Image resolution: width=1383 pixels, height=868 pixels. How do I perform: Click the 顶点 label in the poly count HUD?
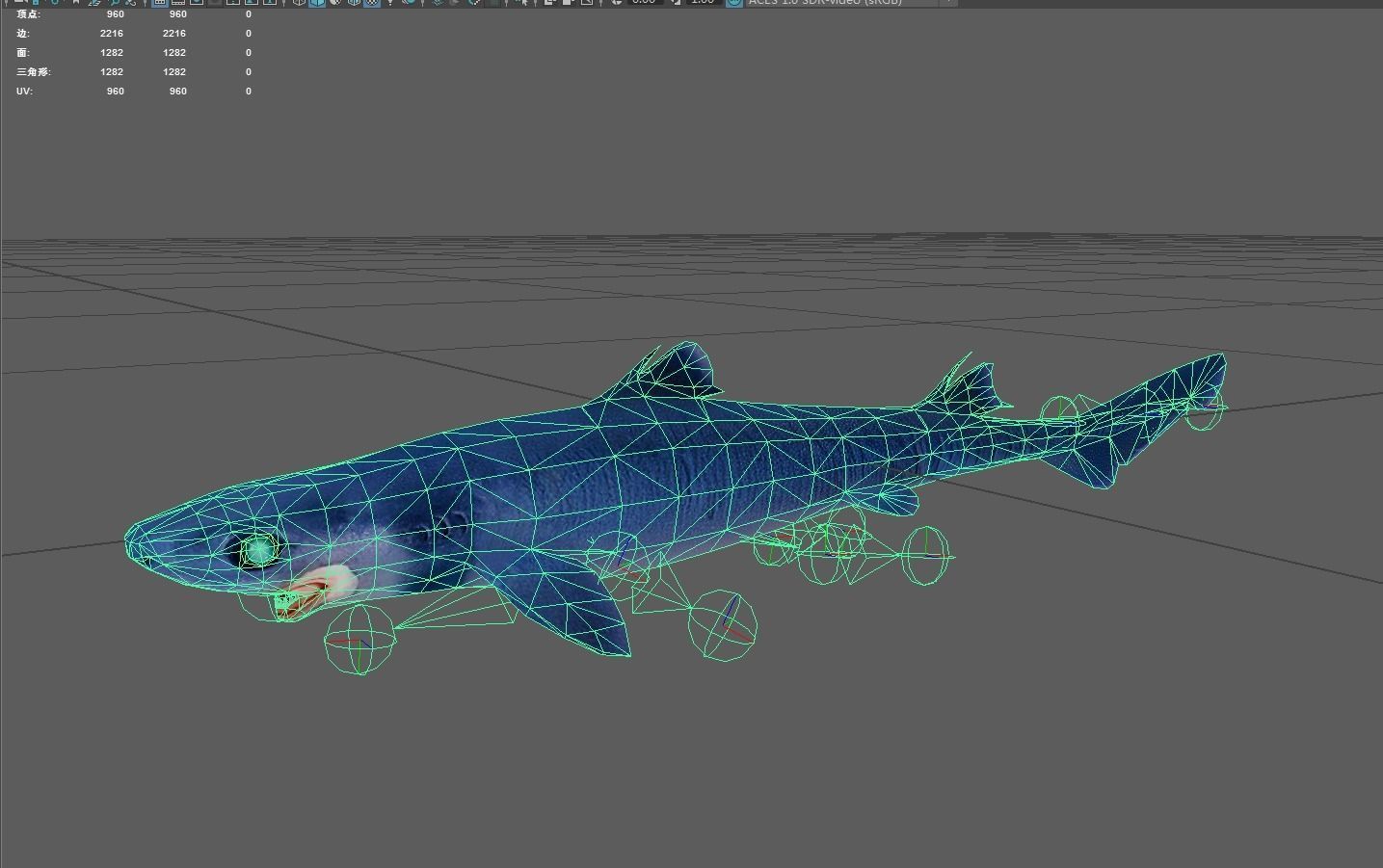tap(28, 14)
